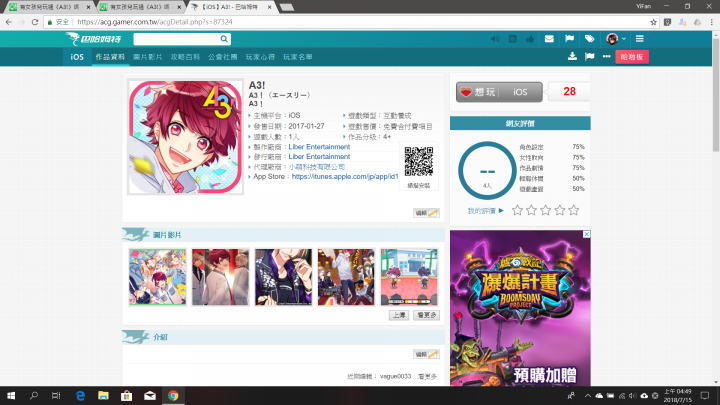720x405 pixels.
Task: Open the tags icon in header
Action: pos(590,39)
